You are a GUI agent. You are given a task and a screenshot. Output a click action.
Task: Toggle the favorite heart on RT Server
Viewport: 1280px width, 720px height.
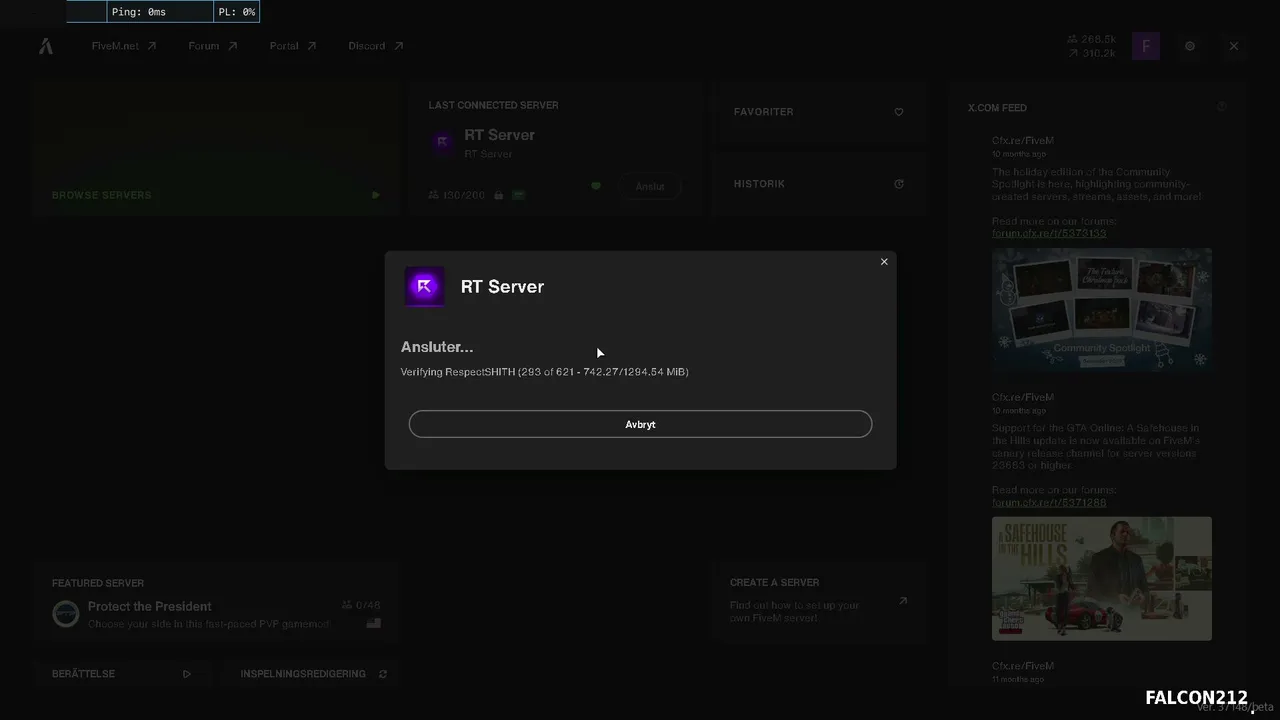596,186
